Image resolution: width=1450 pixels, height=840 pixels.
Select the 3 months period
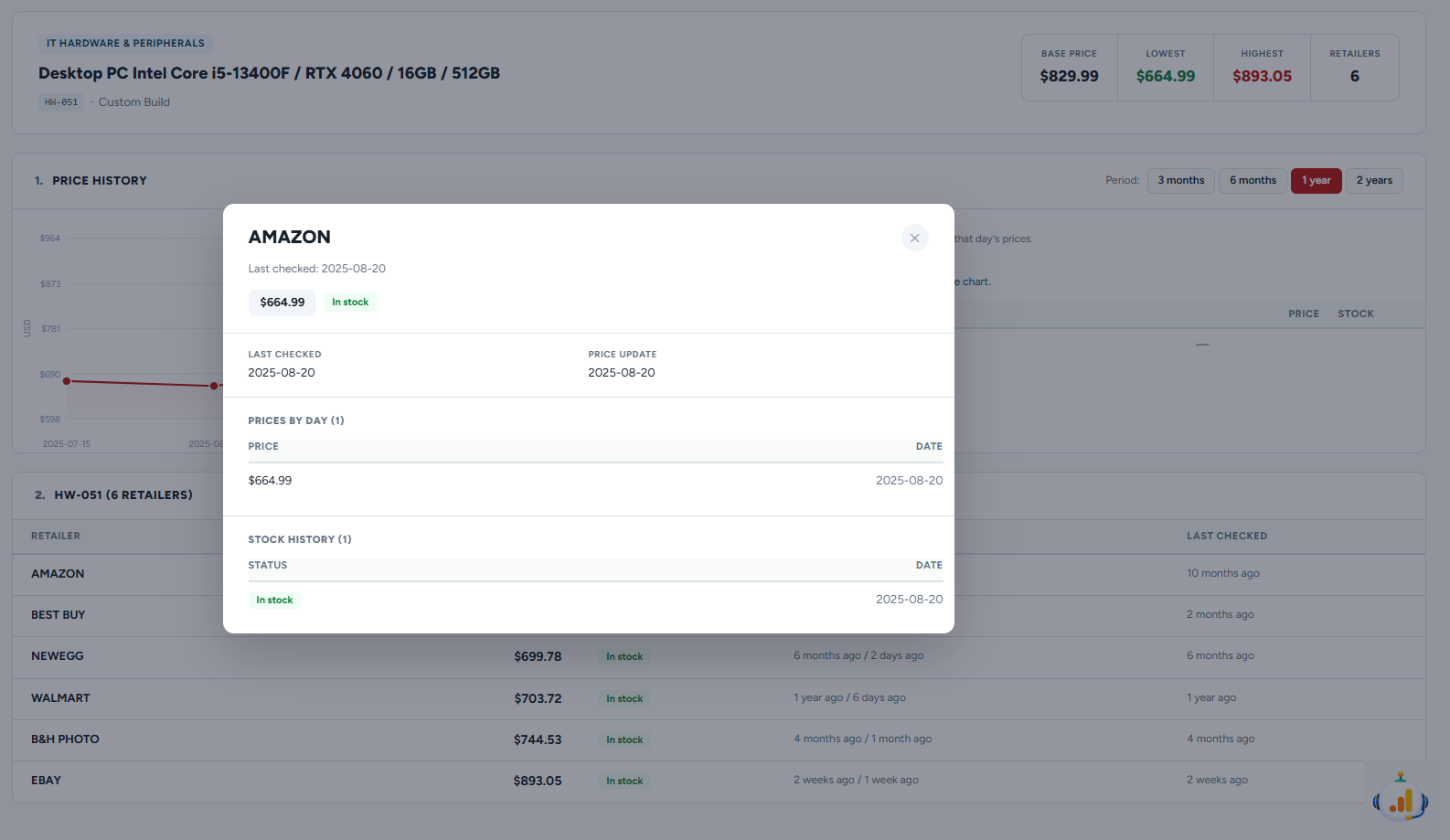[x=1180, y=181]
